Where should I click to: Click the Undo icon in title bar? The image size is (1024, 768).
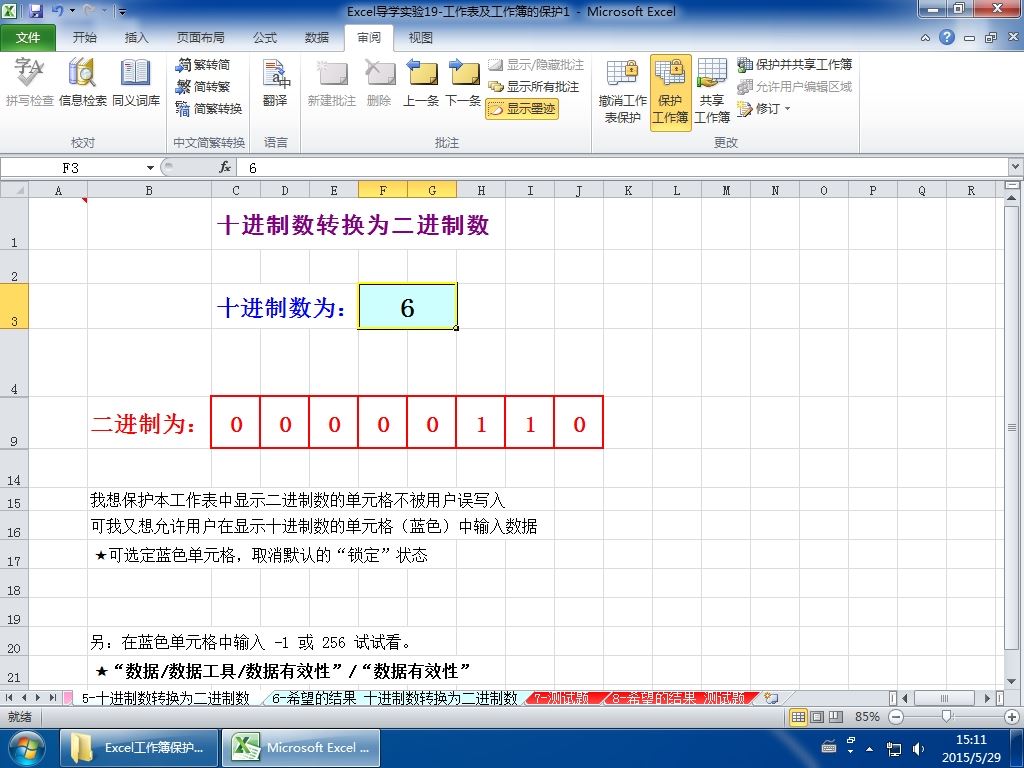coord(57,11)
